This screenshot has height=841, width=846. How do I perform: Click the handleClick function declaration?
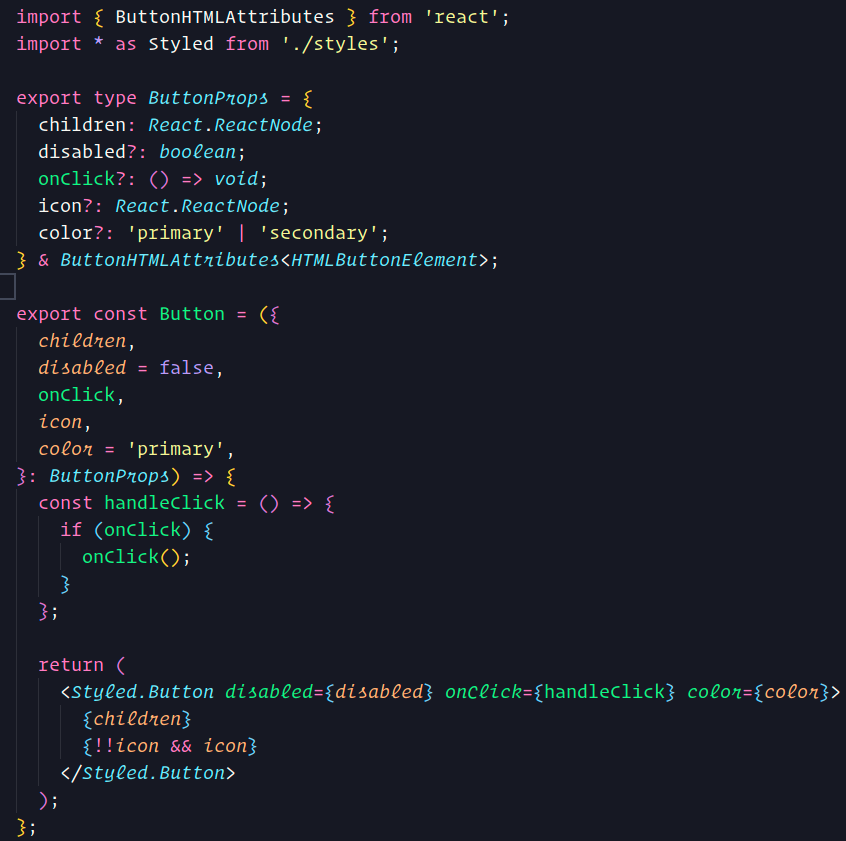(x=164, y=503)
